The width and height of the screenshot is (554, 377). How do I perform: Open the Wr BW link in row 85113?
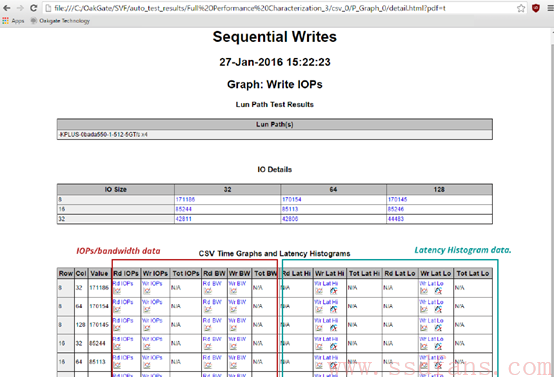click(x=237, y=358)
